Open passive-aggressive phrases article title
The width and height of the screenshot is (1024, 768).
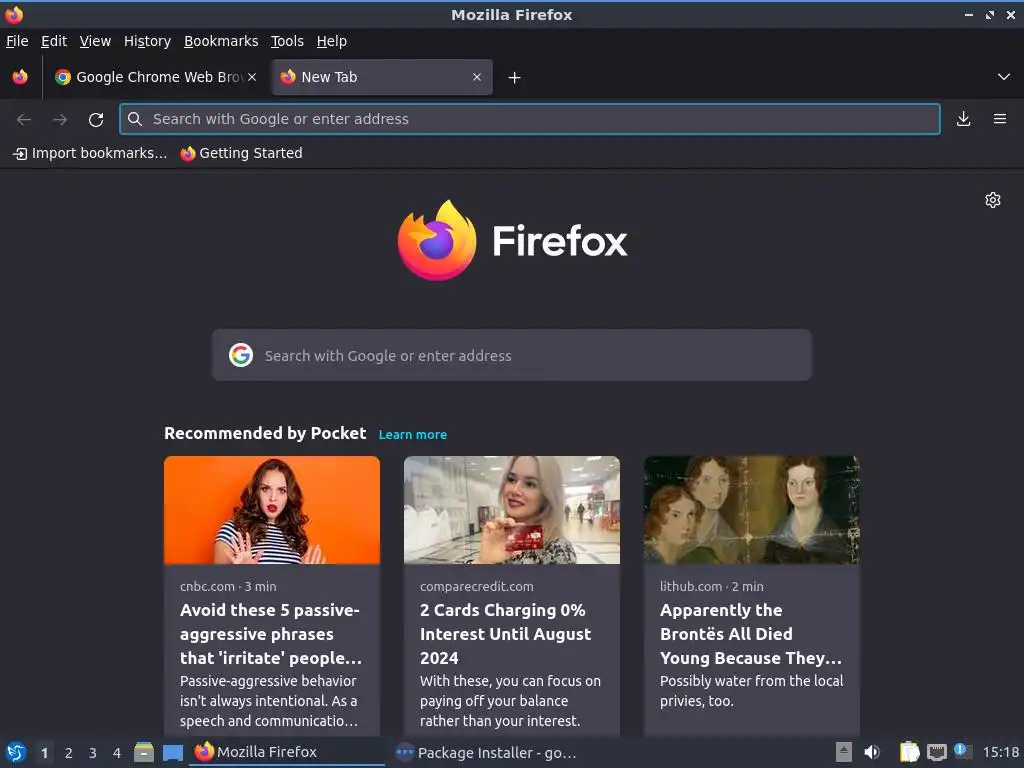point(270,634)
